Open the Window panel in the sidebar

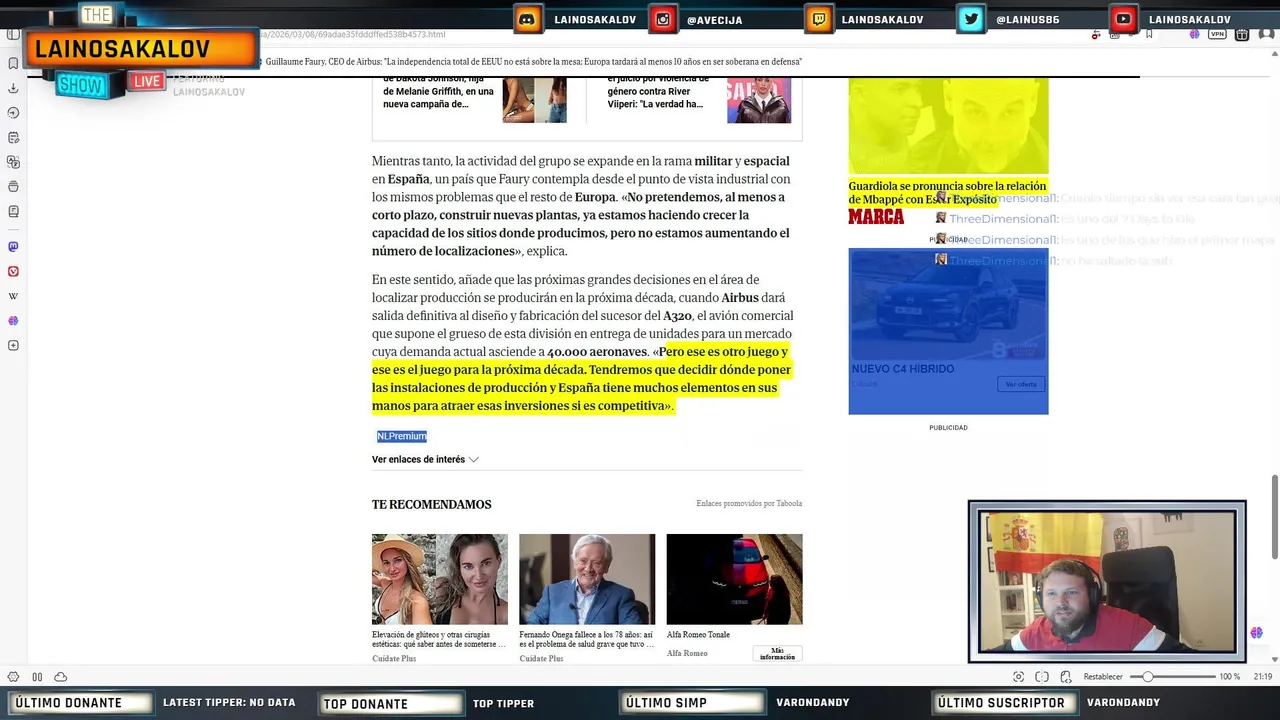13,186
